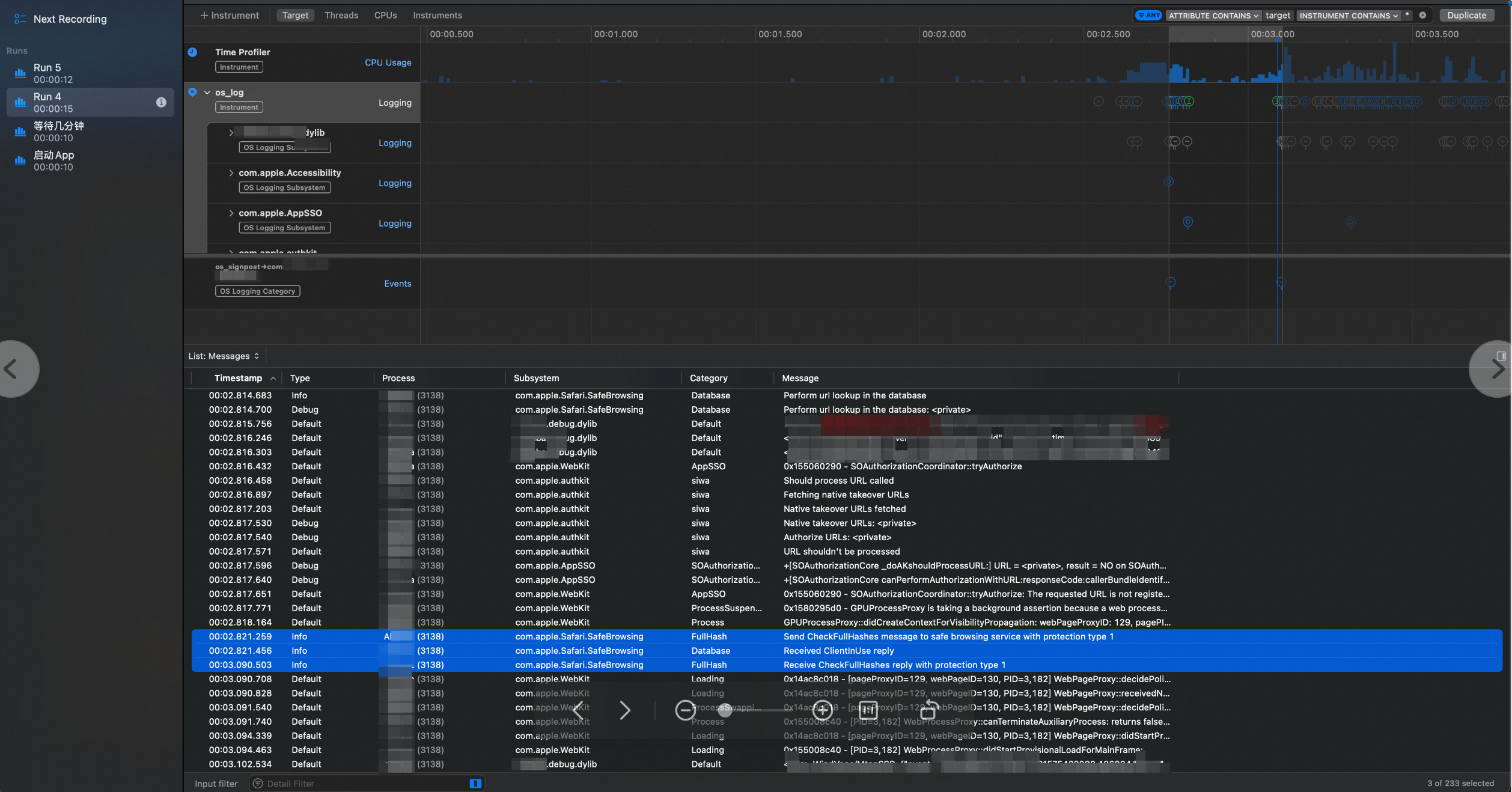Switch to the Instruments tab

pos(437,15)
